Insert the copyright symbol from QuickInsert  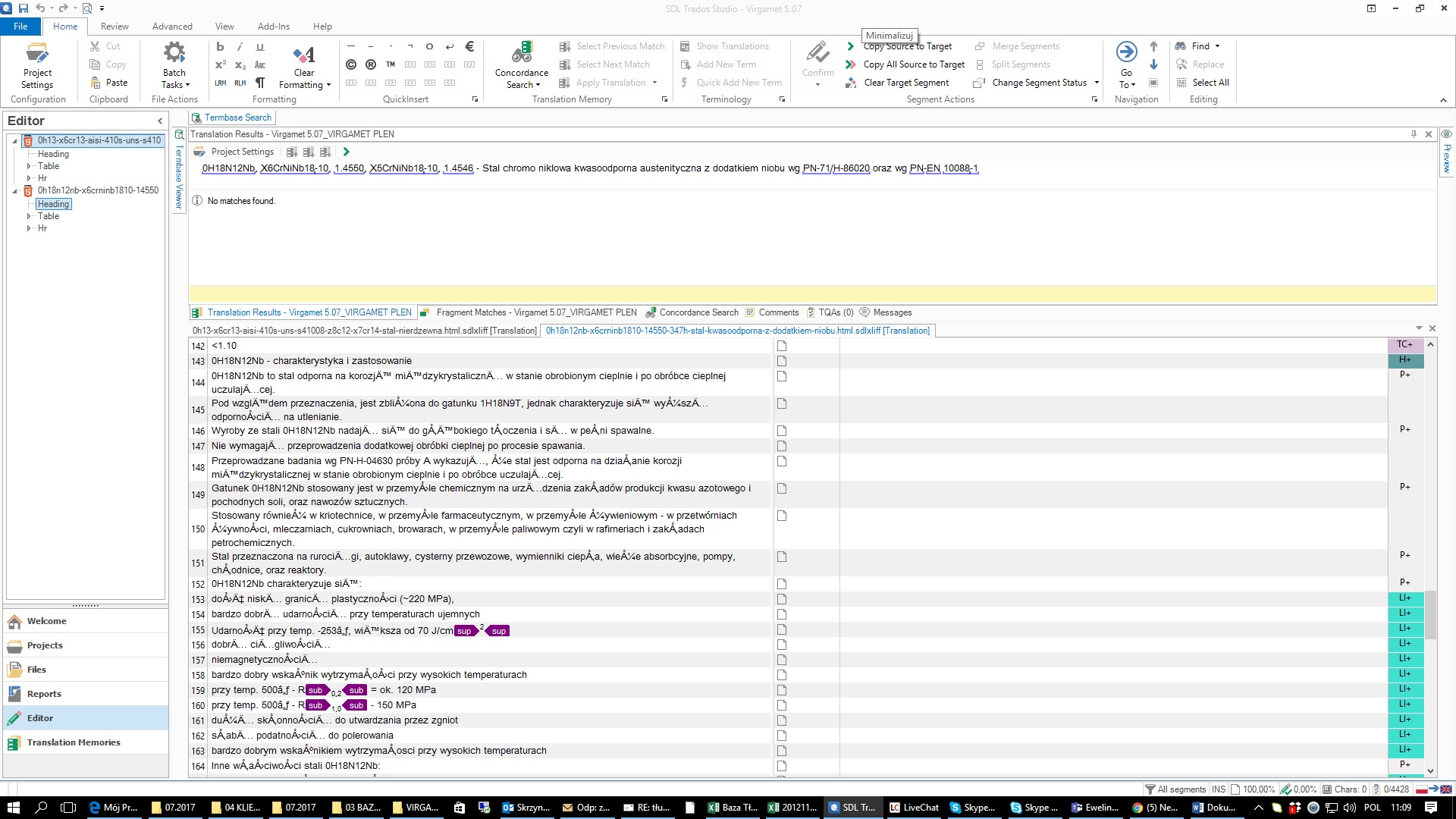351,64
